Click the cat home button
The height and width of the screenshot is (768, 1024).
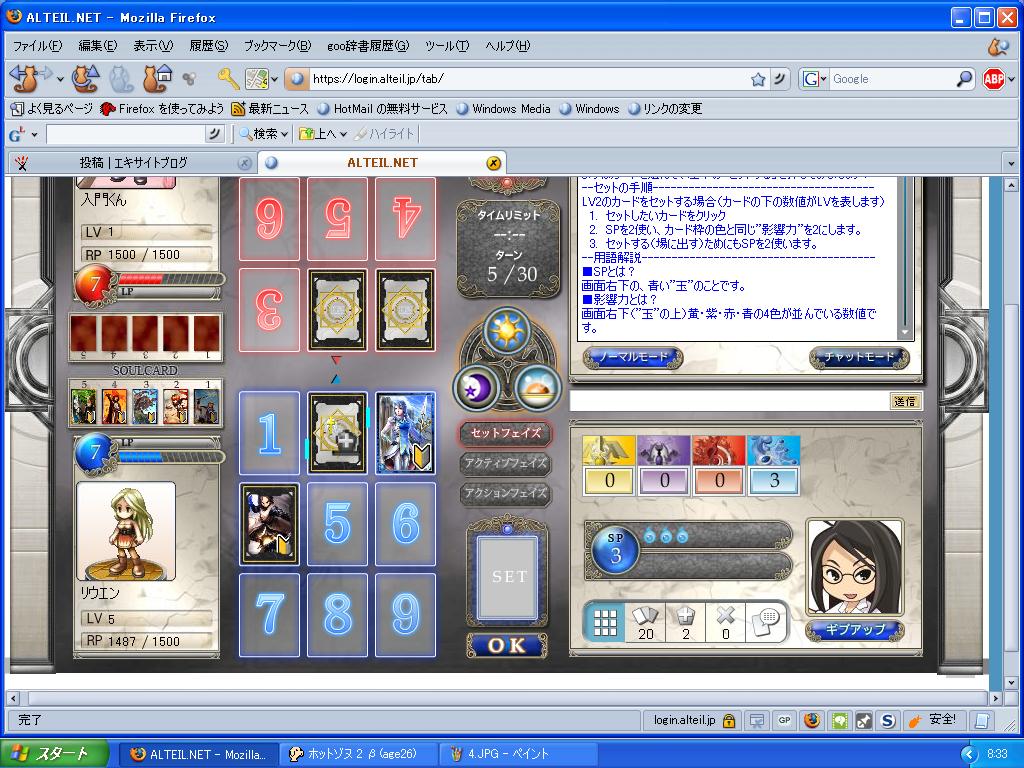click(157, 79)
